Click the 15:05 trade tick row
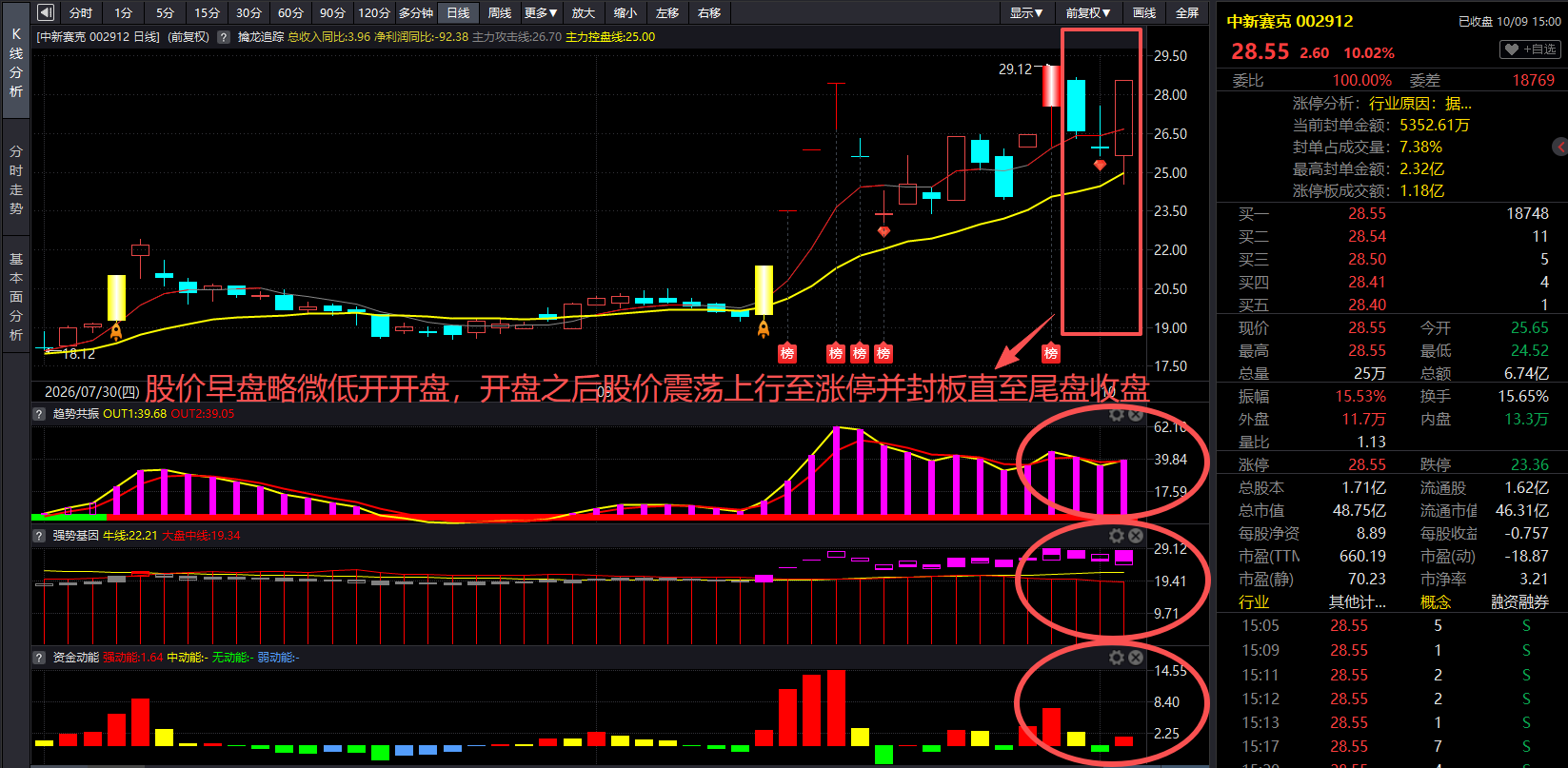 tap(1393, 626)
